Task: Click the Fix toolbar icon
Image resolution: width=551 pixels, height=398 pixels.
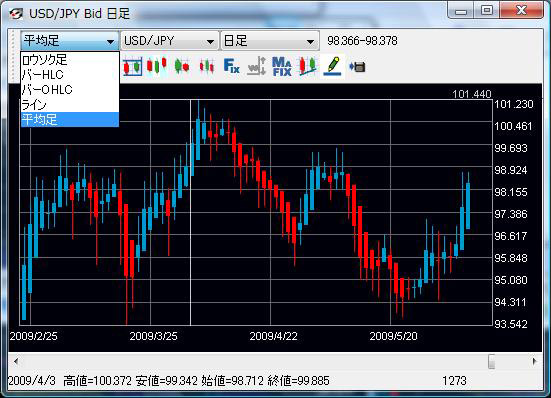Action: click(232, 66)
